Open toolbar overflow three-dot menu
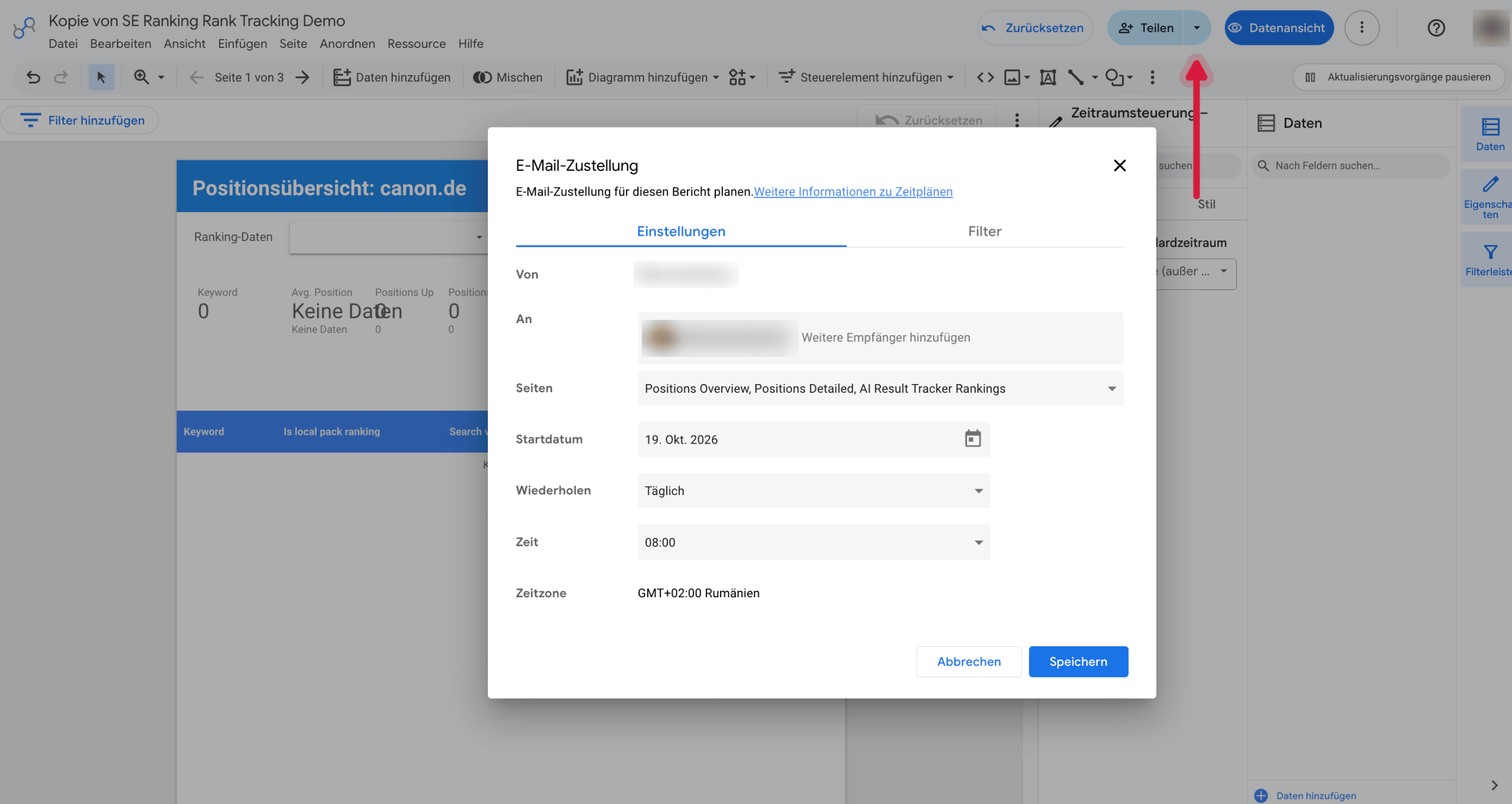The image size is (1512, 804). tap(1152, 77)
